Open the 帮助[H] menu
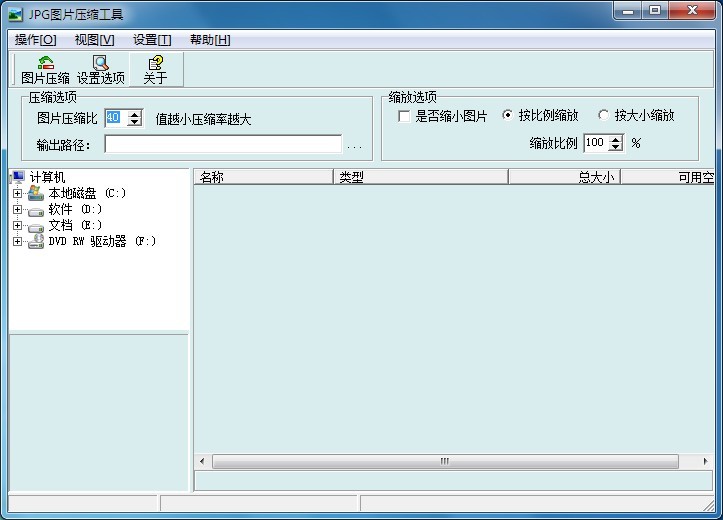Image resolution: width=723 pixels, height=520 pixels. pyautogui.click(x=209, y=40)
